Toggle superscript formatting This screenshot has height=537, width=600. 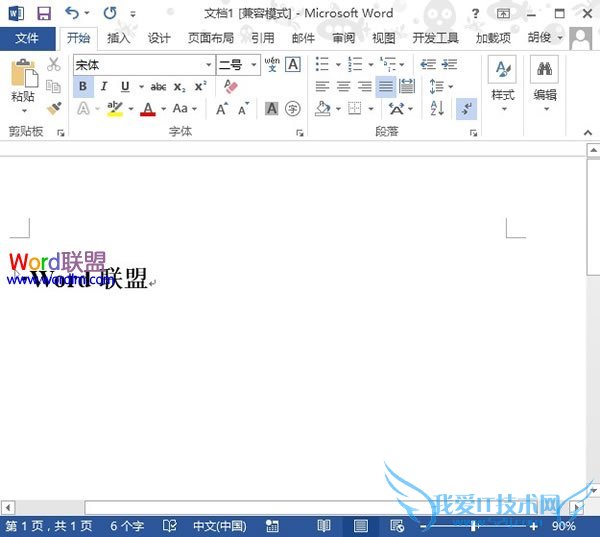200,87
